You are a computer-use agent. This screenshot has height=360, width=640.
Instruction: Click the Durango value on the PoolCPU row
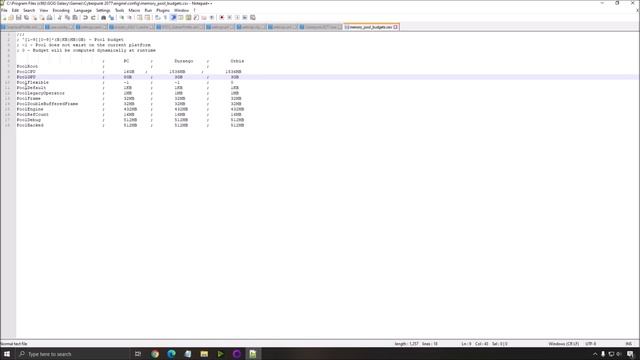pyautogui.click(x=177, y=71)
